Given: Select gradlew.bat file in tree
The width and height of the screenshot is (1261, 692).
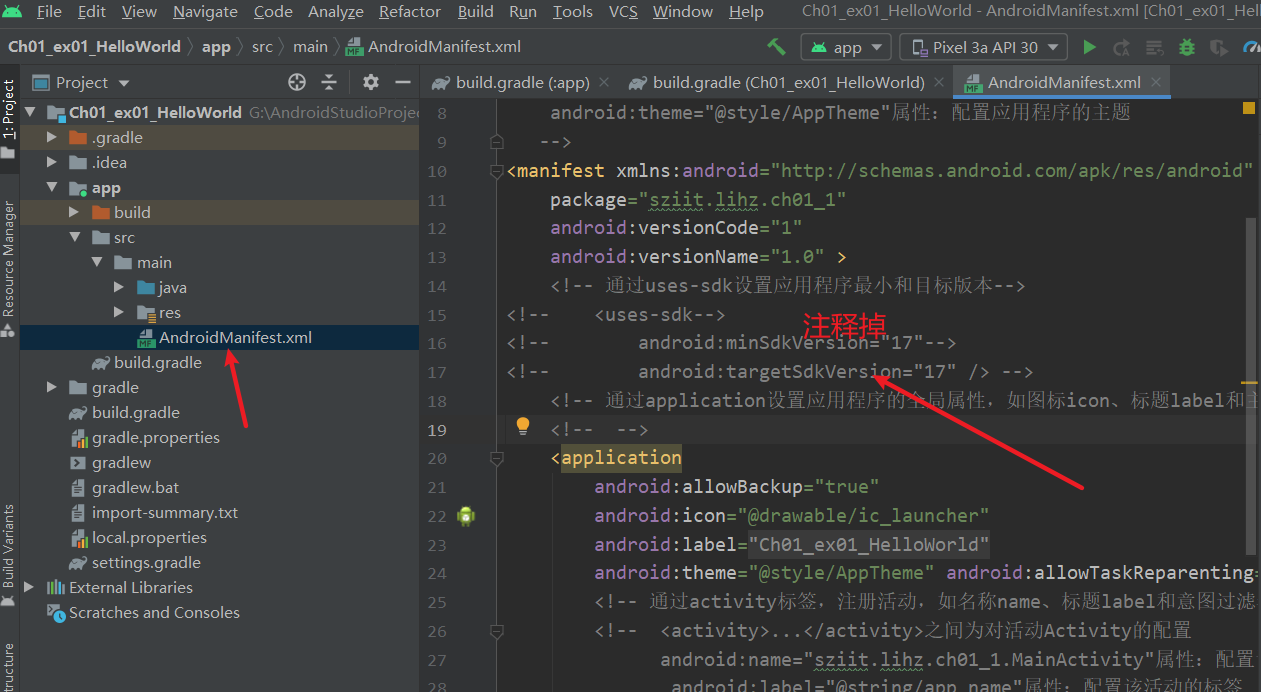Looking at the screenshot, I should (x=219, y=487).
